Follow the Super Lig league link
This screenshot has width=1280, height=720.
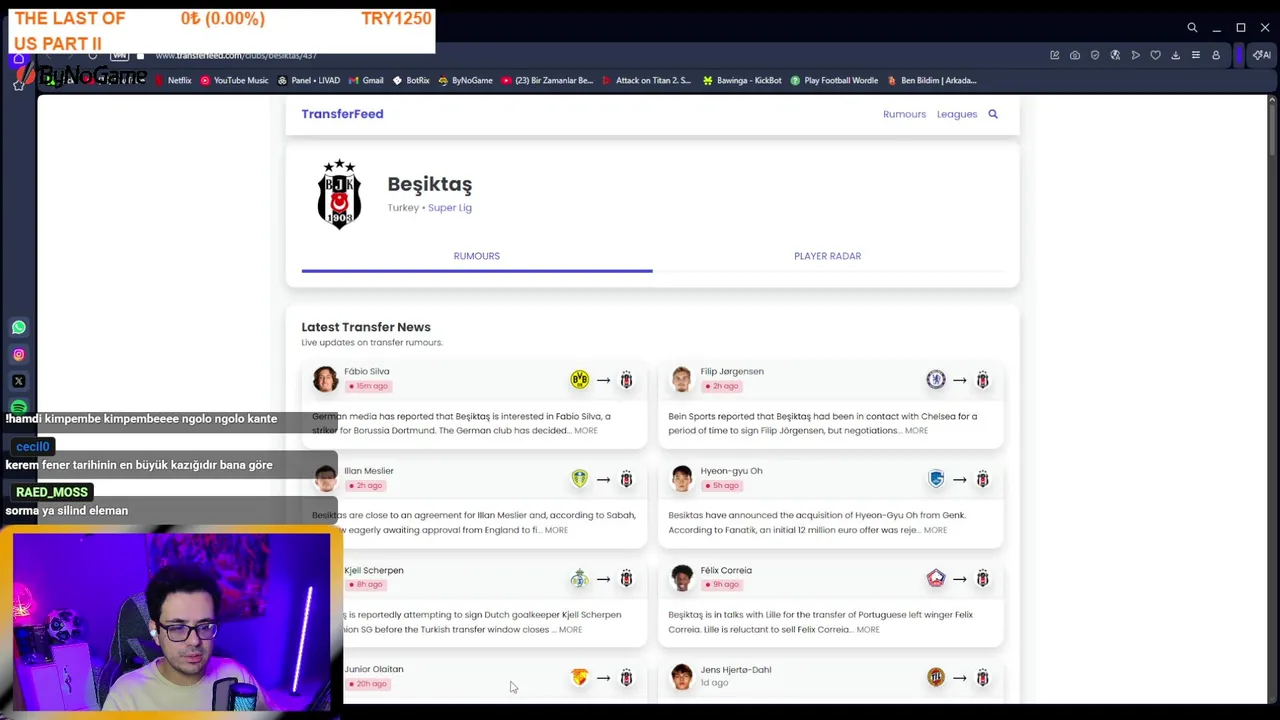[450, 208]
